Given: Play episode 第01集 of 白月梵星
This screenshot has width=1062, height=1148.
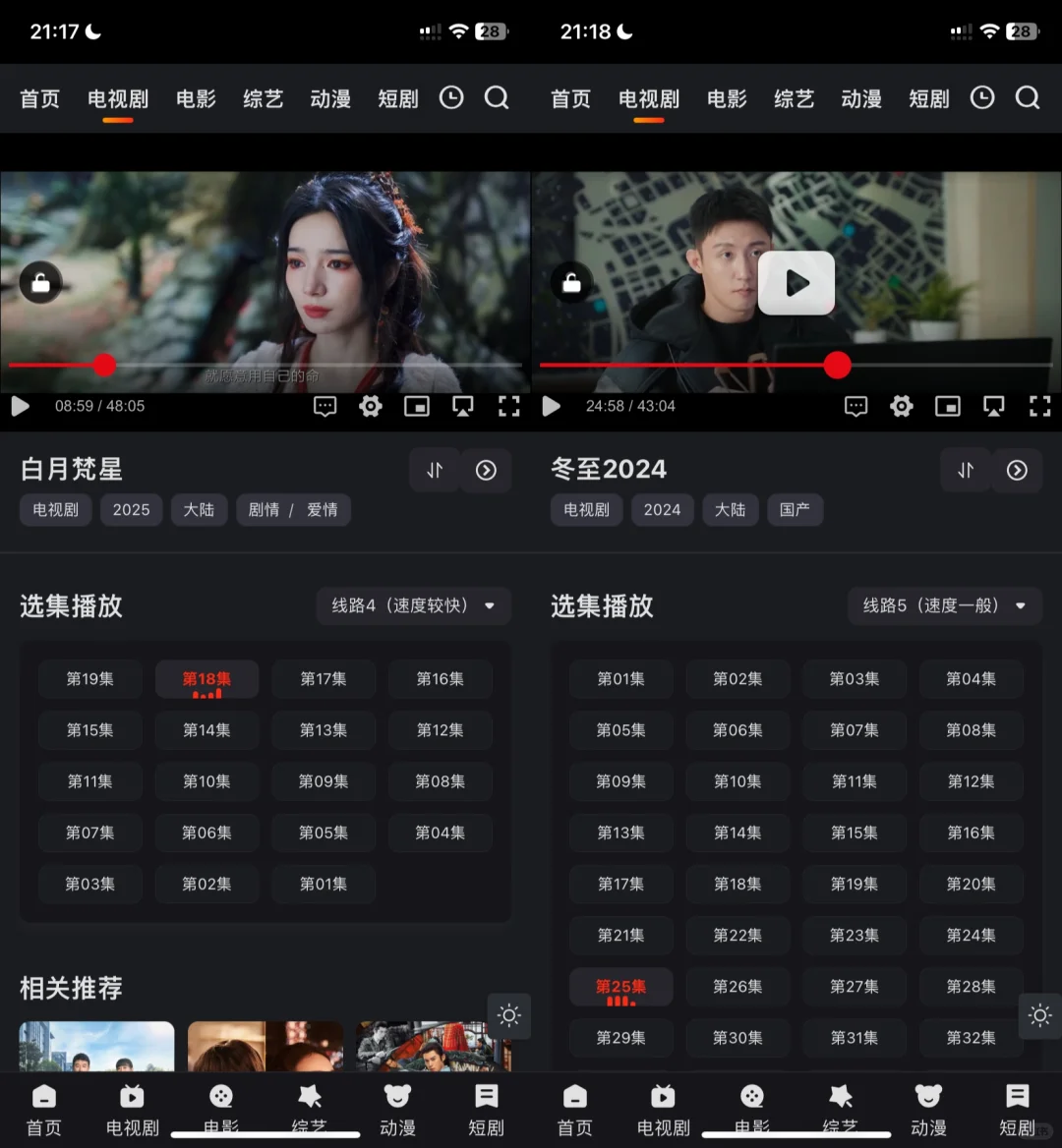Looking at the screenshot, I should point(323,884).
